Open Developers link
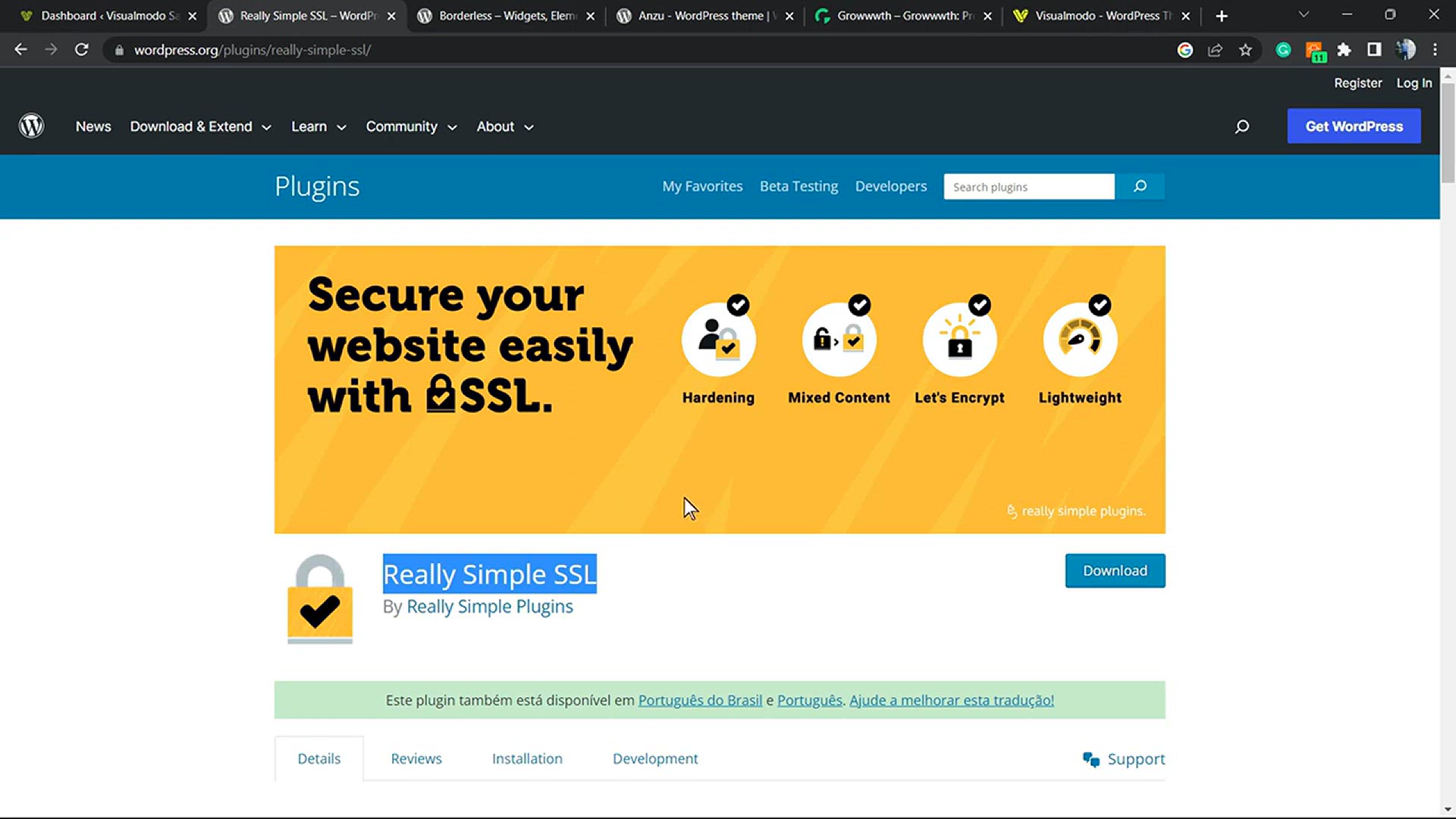The height and width of the screenshot is (819, 1456). 891,187
